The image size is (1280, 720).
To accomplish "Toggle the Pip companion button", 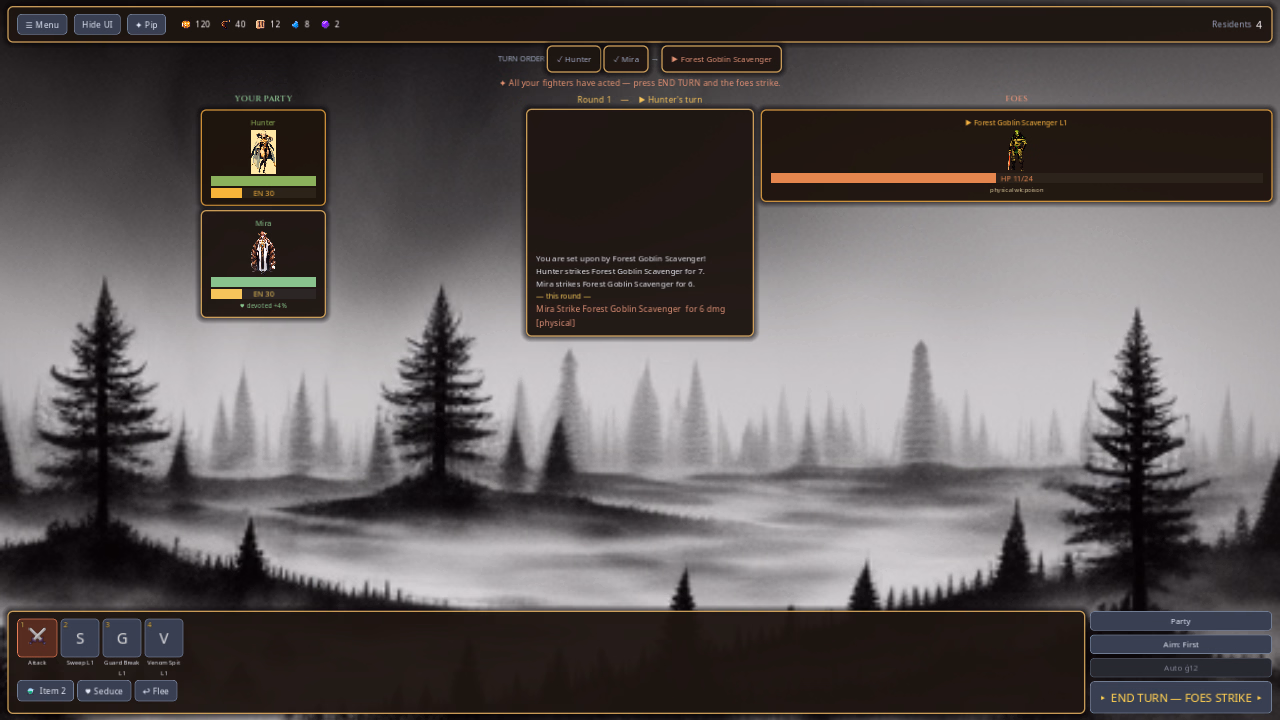I will pos(146,24).
